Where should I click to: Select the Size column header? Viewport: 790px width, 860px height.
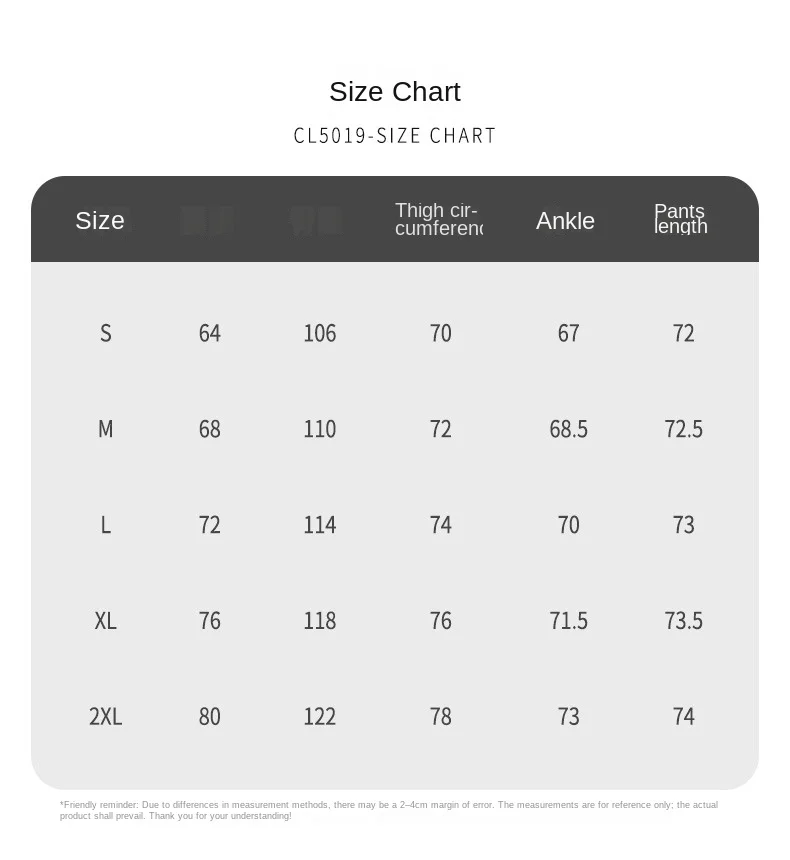coord(100,220)
